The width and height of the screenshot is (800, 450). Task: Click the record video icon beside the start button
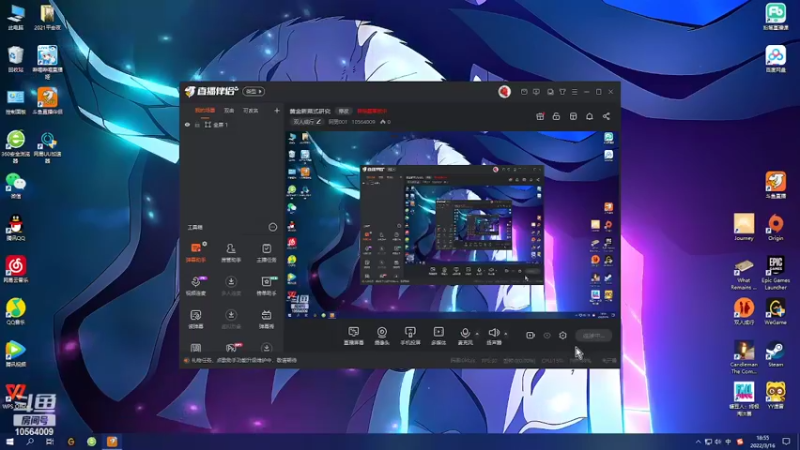click(530, 335)
